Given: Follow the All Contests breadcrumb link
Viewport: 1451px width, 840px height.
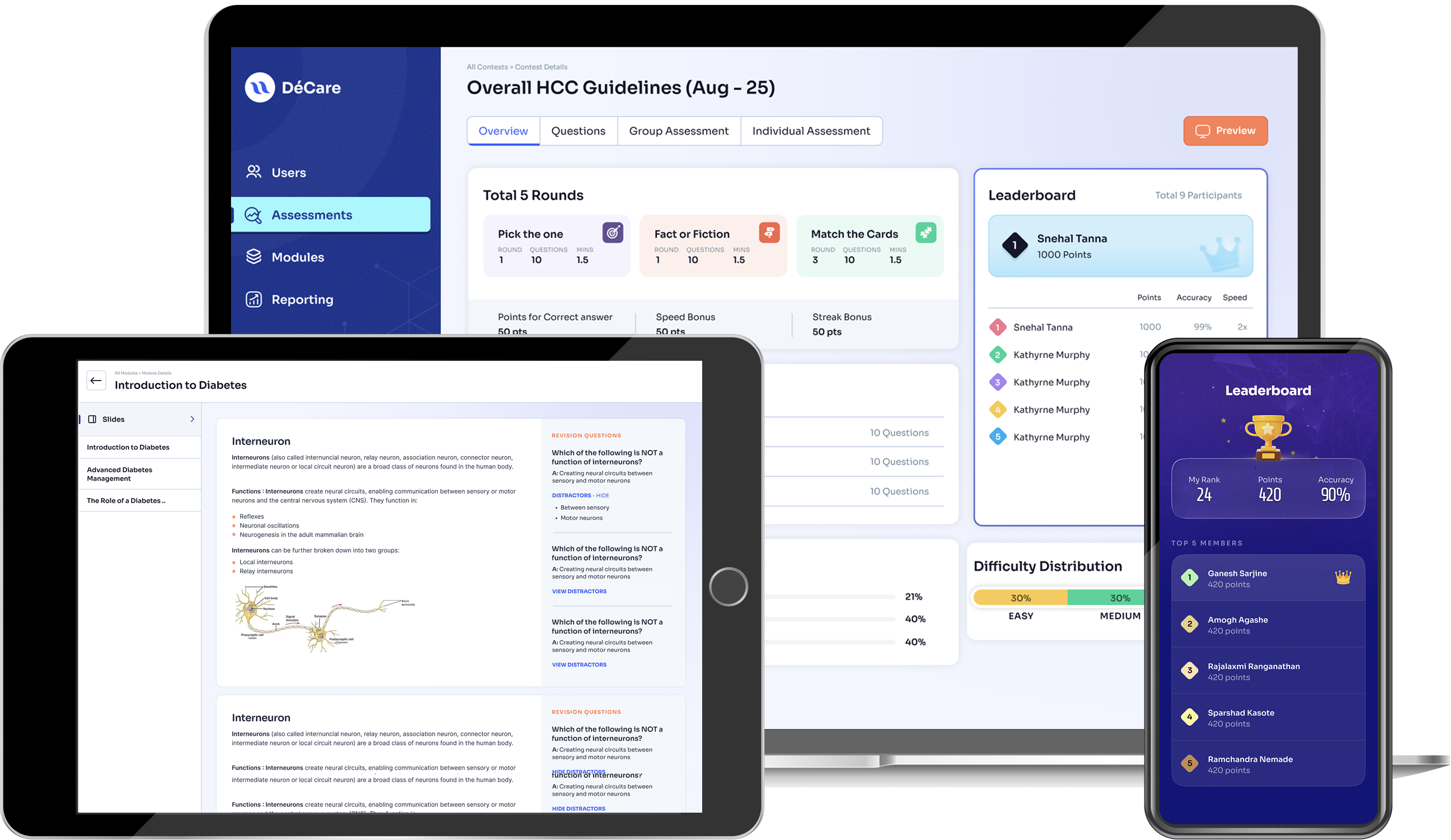Looking at the screenshot, I should pyautogui.click(x=487, y=67).
